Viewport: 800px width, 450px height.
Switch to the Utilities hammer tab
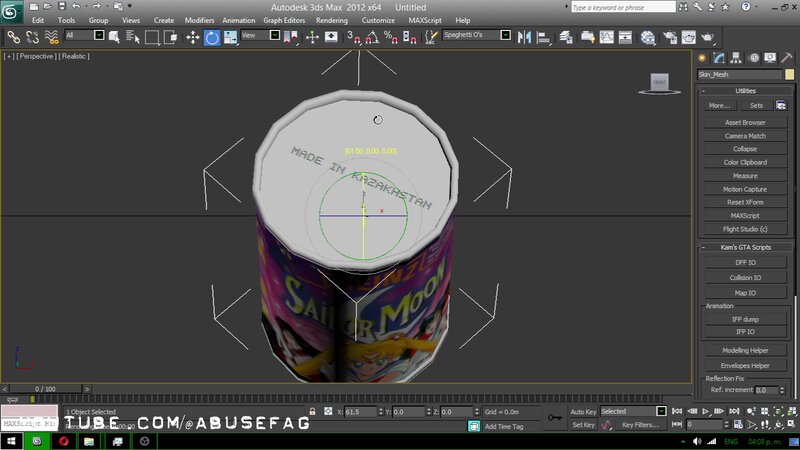click(787, 58)
